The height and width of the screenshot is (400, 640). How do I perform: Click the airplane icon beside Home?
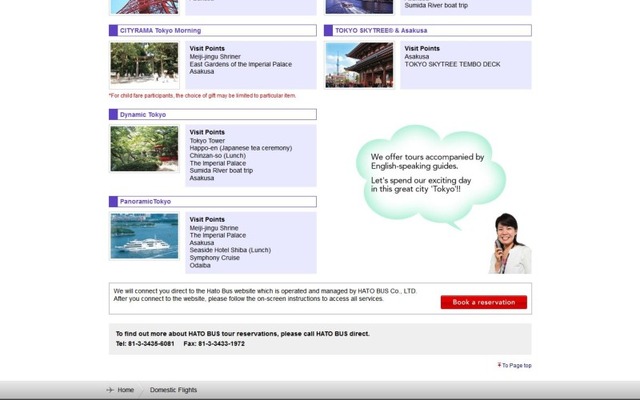110,390
